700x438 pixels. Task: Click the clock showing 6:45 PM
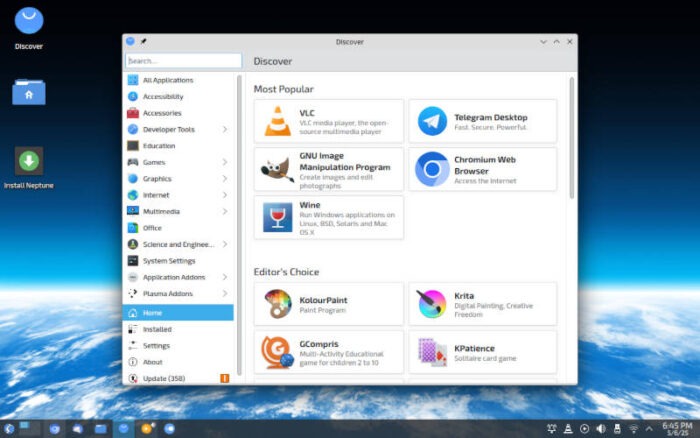(677, 429)
